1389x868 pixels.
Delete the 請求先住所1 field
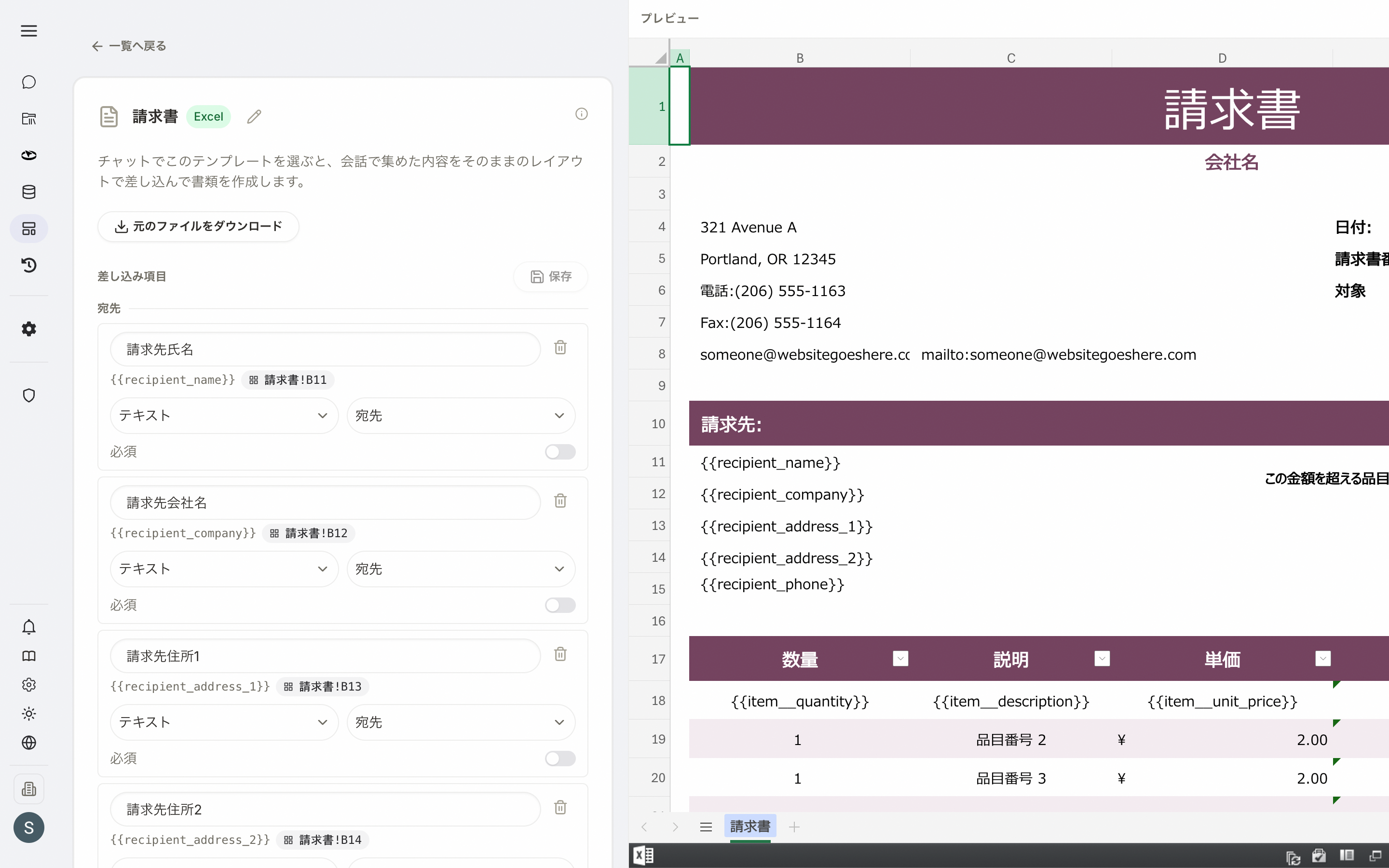pos(560,654)
